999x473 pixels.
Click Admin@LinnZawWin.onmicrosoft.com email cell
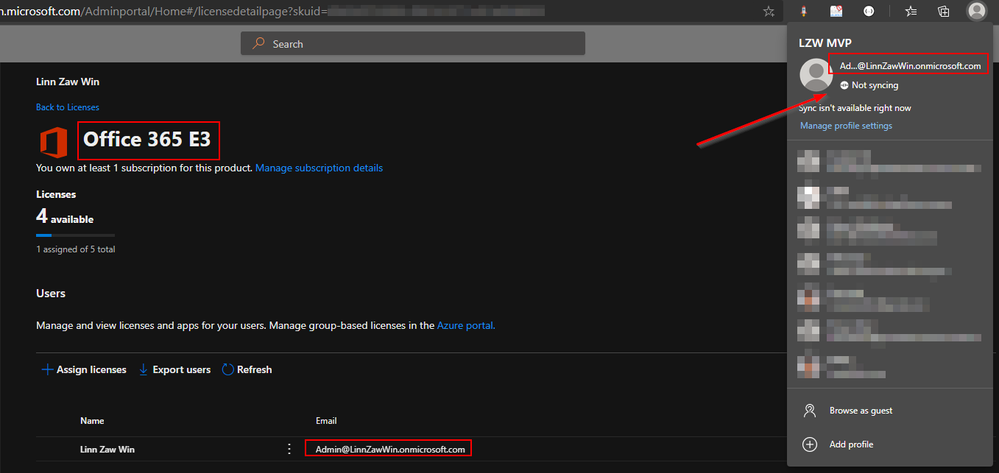390,449
